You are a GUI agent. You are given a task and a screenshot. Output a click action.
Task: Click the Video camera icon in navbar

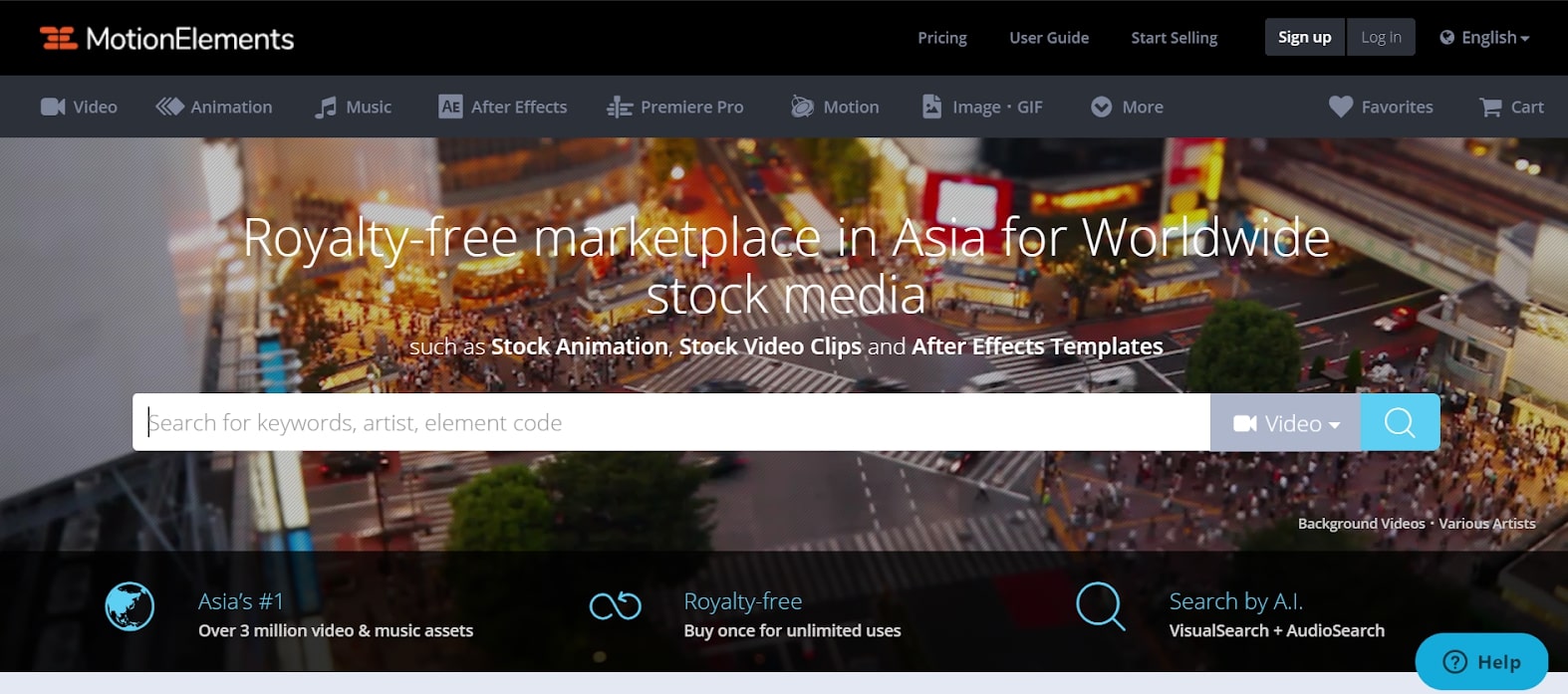pyautogui.click(x=53, y=107)
